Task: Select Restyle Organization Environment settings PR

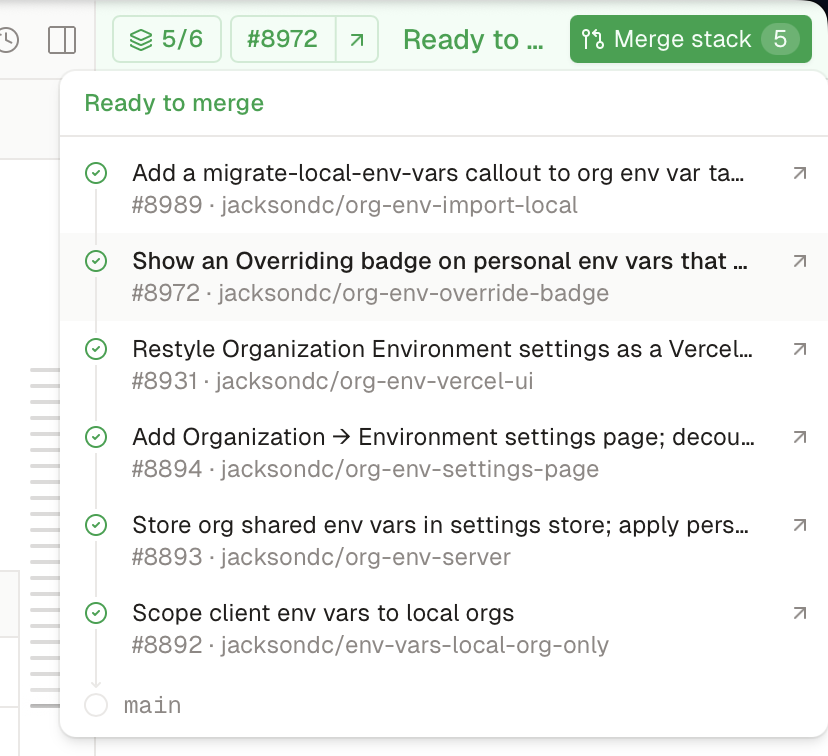Action: (x=444, y=365)
